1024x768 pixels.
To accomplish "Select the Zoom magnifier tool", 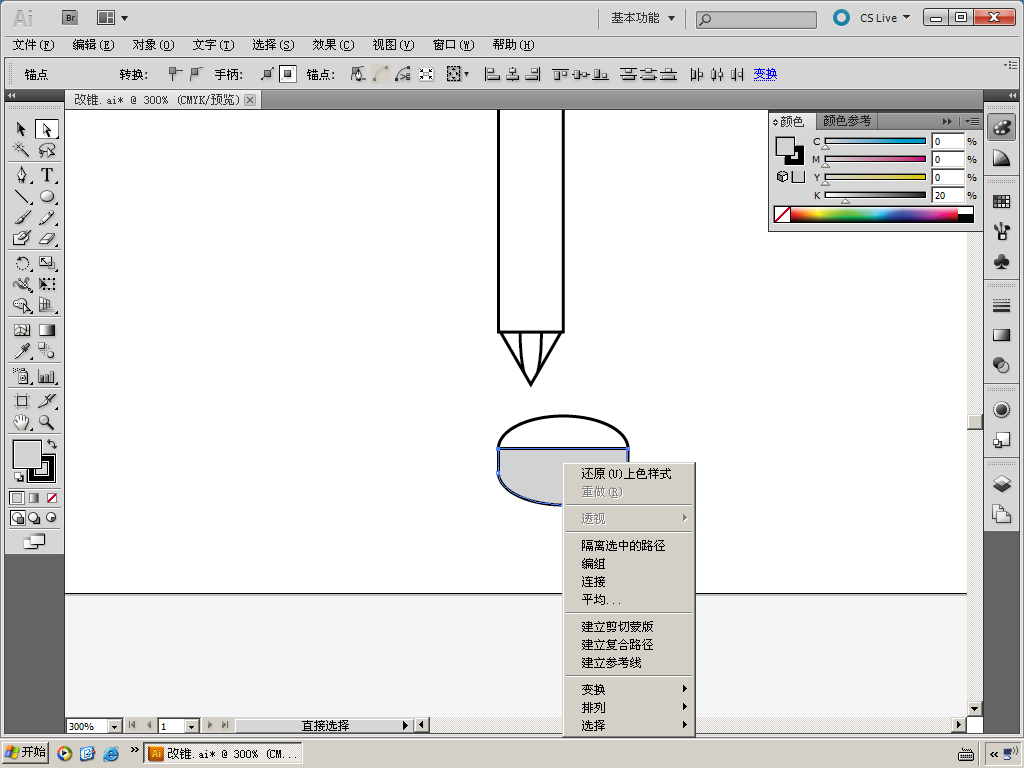I will [46, 423].
